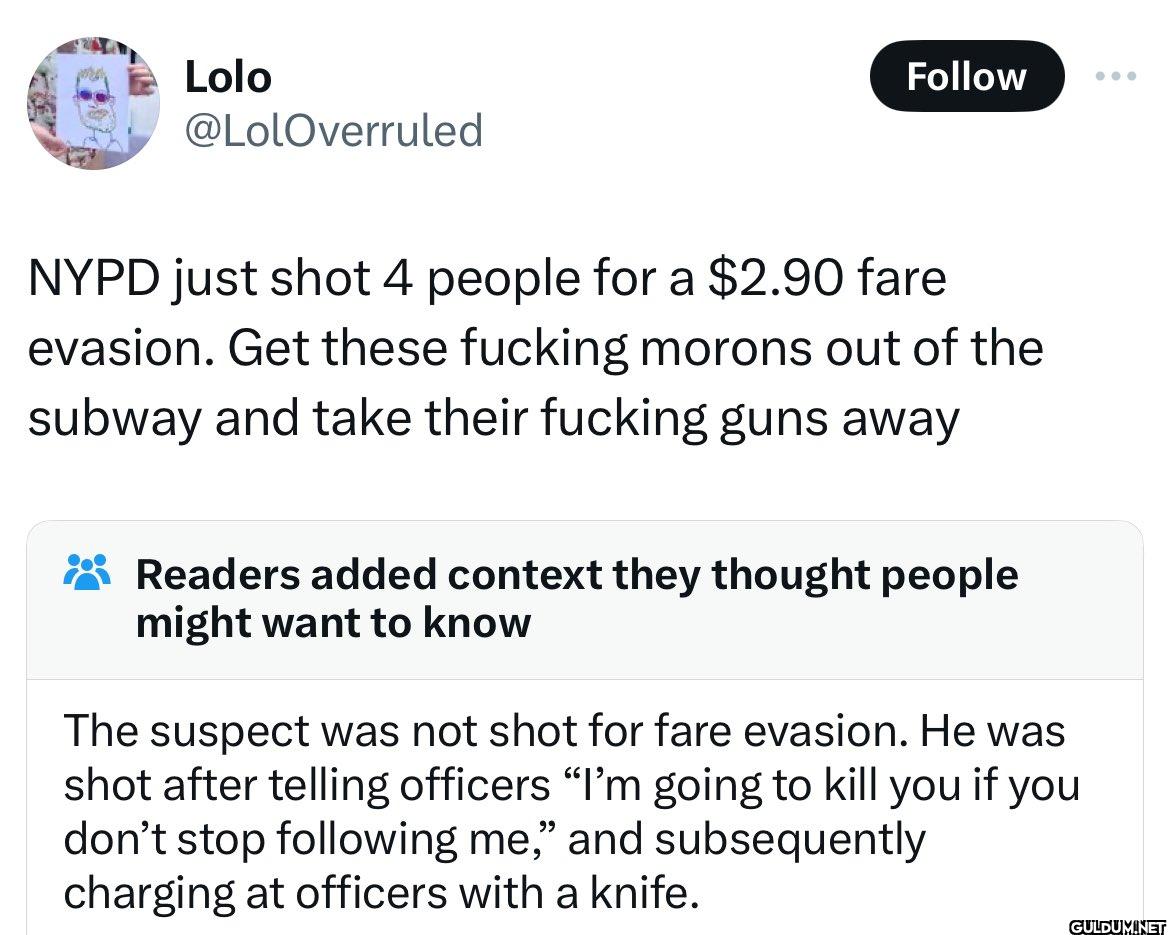Visit the @LolOverruled handle
1170x935 pixels.
(334, 130)
